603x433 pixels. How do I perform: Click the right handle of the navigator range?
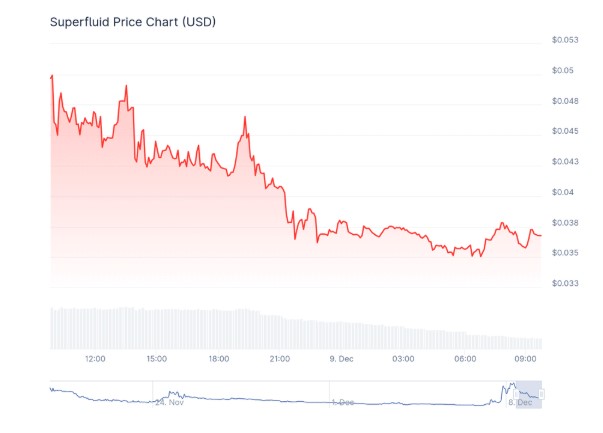point(541,394)
